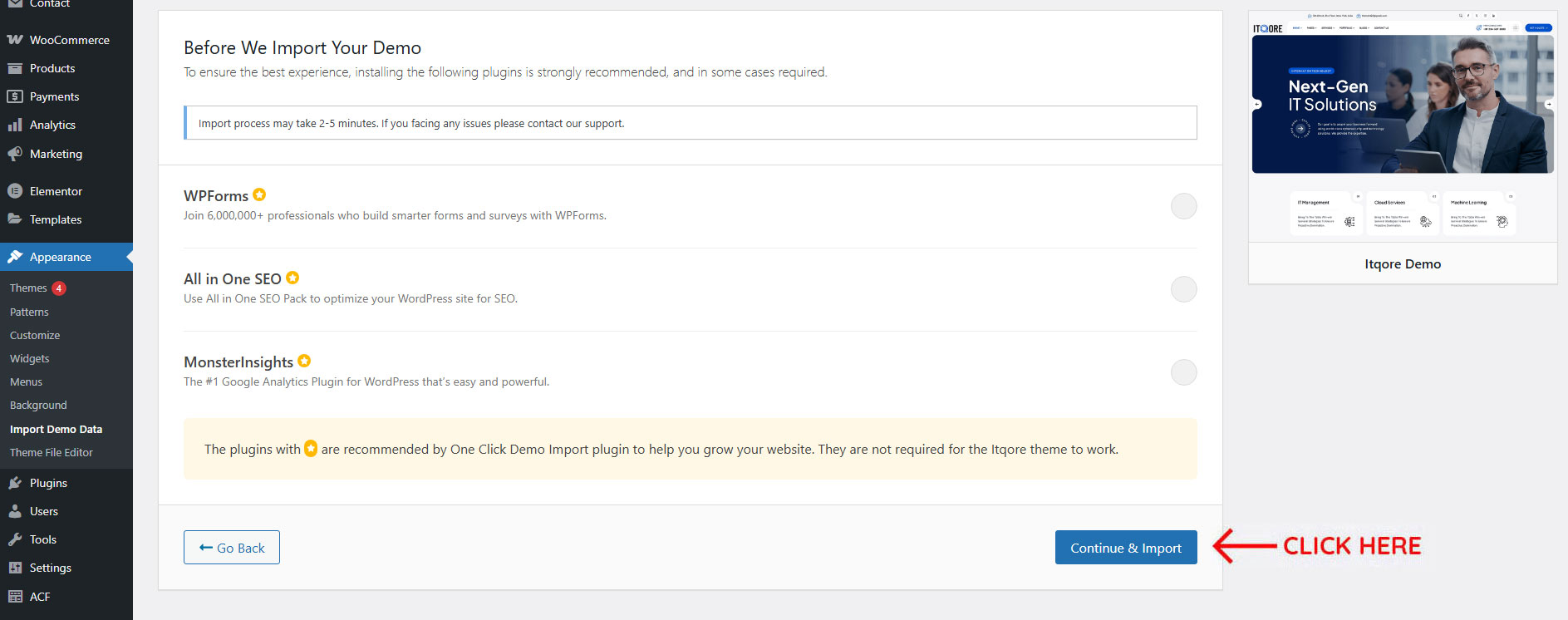This screenshot has height=620, width=1568.
Task: Click the Go Back button
Action: pos(232,548)
